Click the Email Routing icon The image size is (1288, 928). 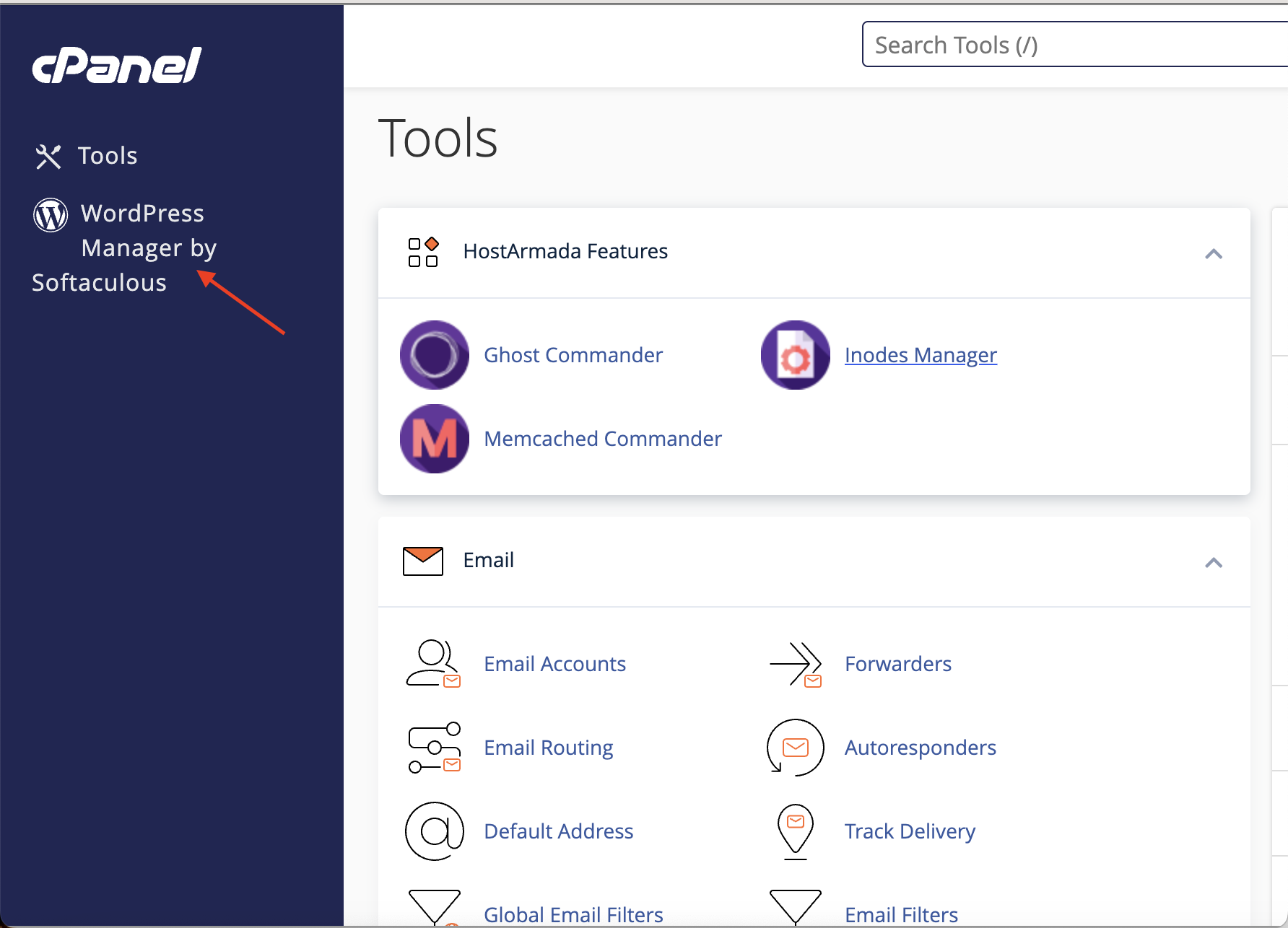coord(435,748)
